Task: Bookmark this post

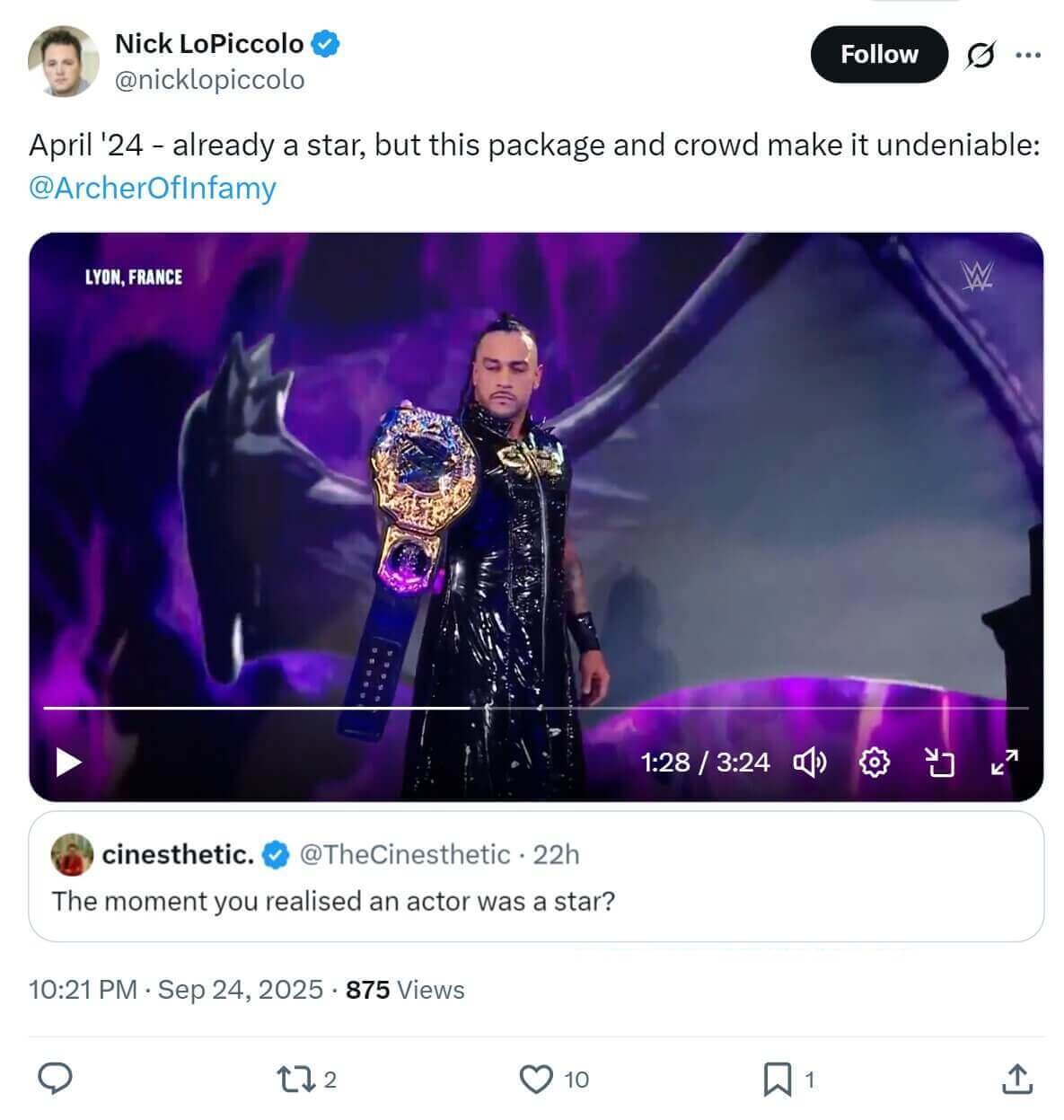Action: click(776, 1079)
